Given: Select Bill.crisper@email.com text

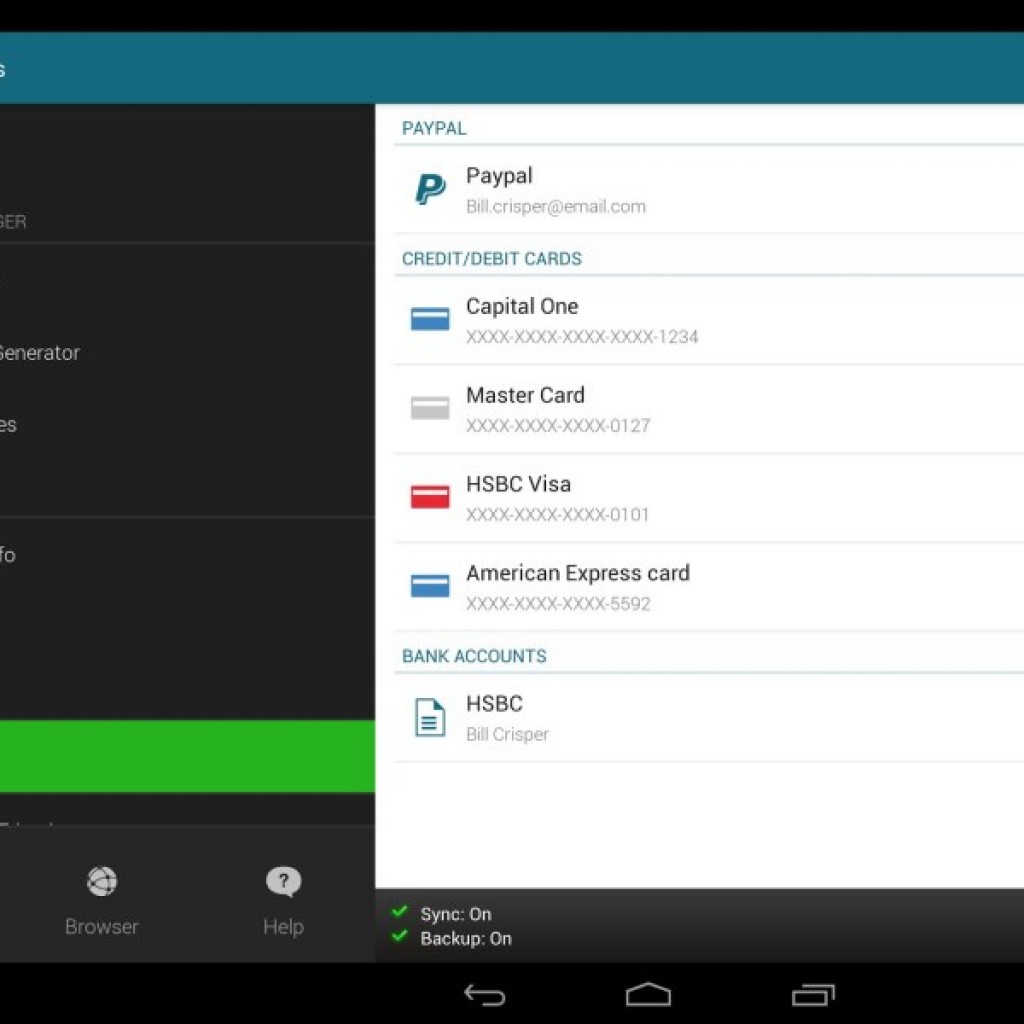Looking at the screenshot, I should click(556, 207).
